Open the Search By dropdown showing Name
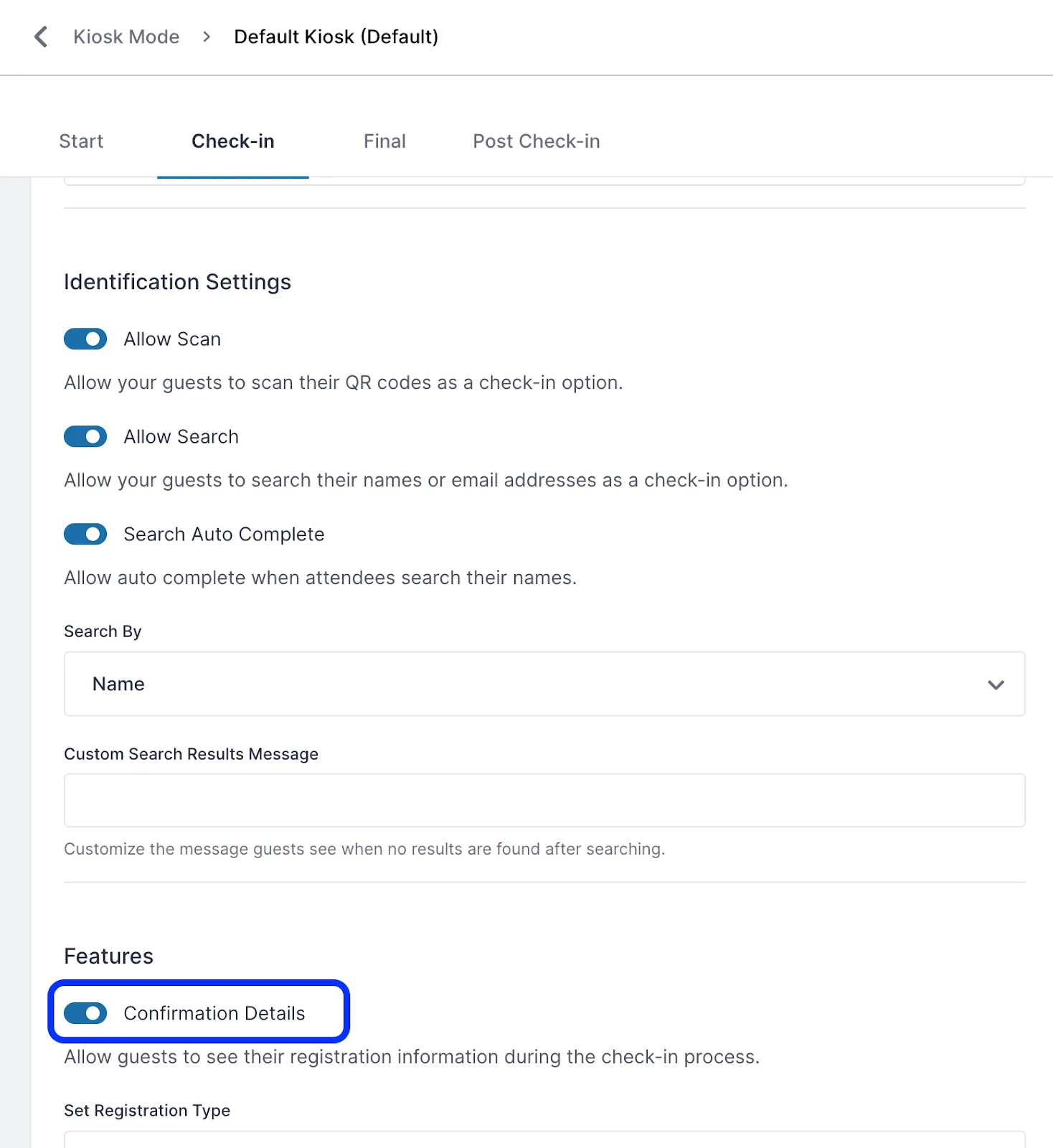The height and width of the screenshot is (1148, 1053). click(544, 684)
